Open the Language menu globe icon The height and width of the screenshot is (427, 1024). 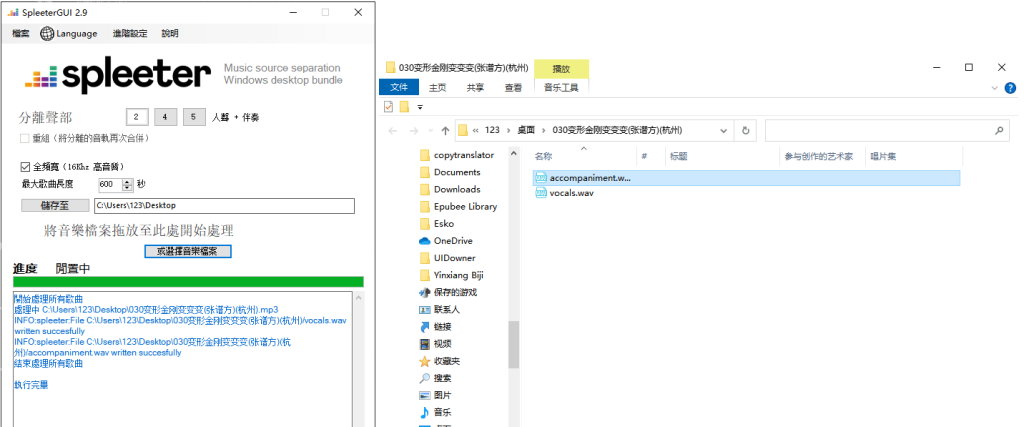click(x=47, y=33)
